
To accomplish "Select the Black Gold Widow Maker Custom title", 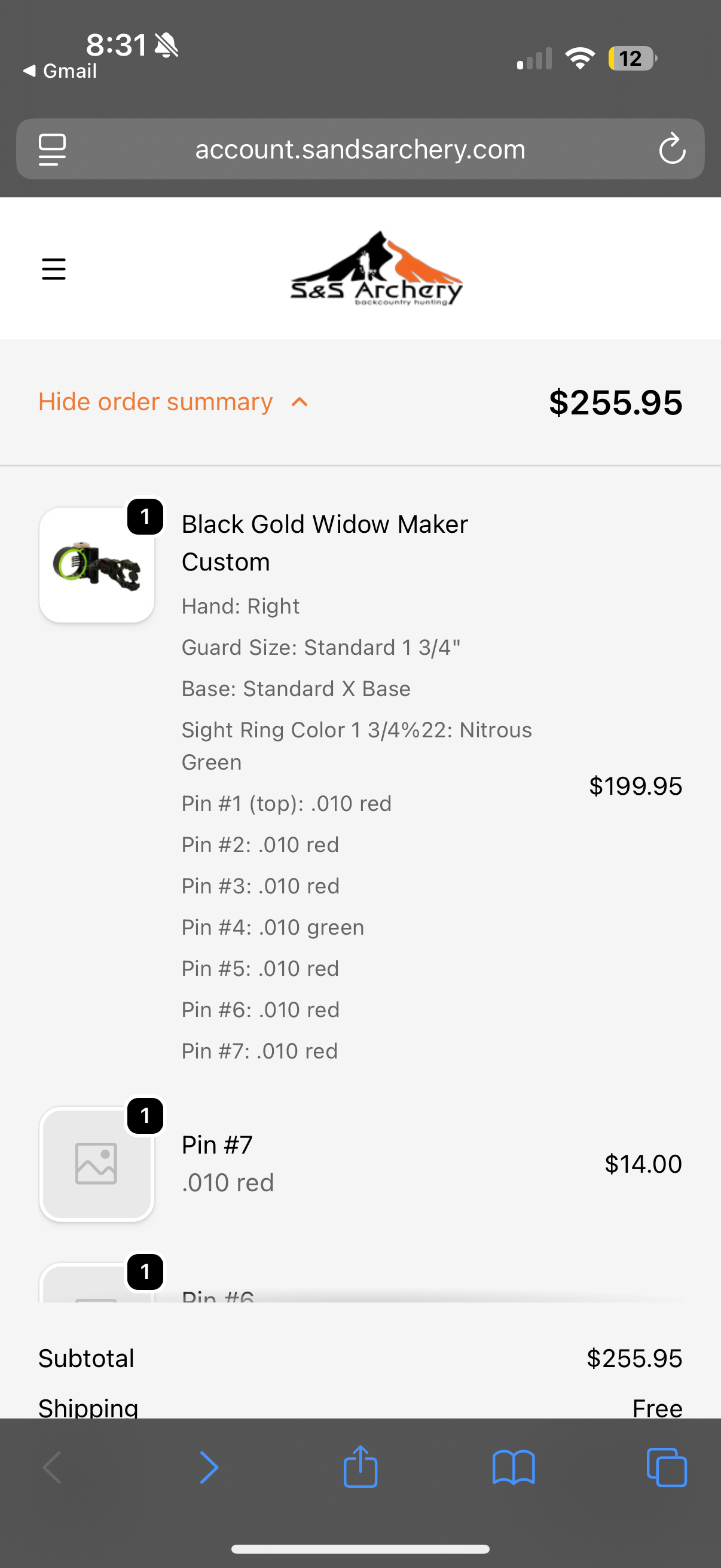I will pos(324,542).
